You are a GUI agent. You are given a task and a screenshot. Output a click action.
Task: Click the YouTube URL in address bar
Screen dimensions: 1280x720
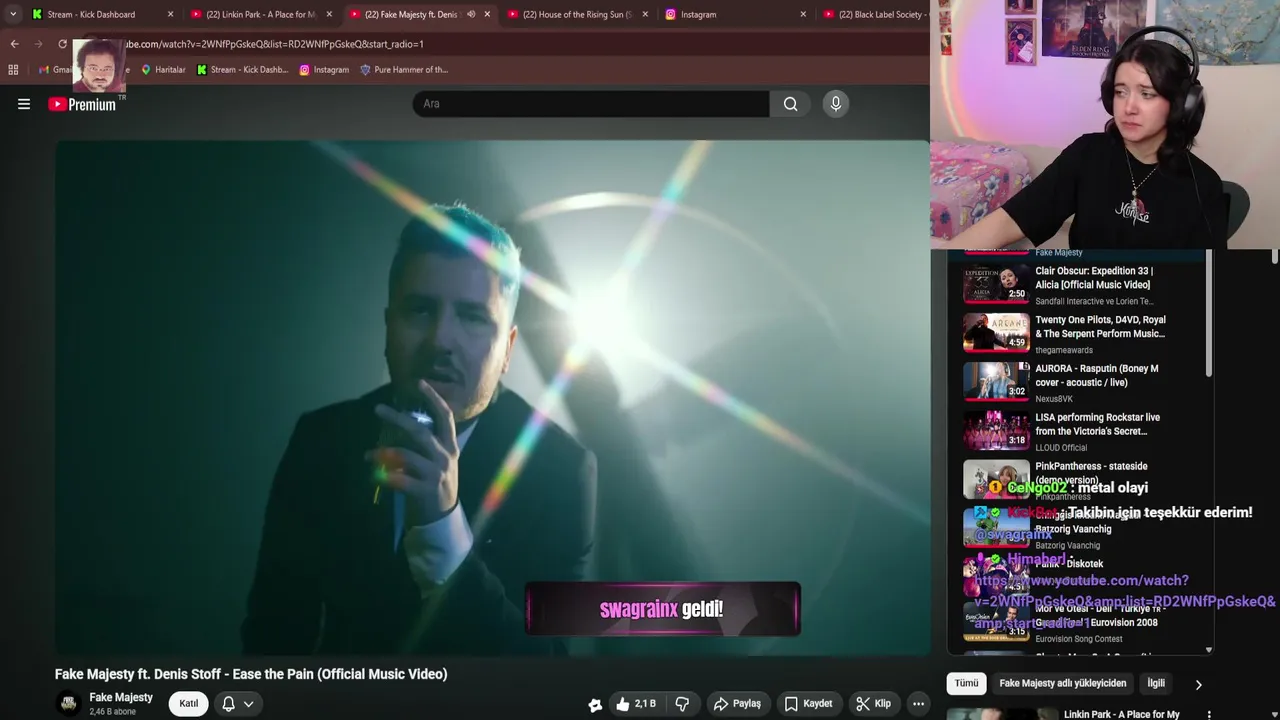pos(275,44)
